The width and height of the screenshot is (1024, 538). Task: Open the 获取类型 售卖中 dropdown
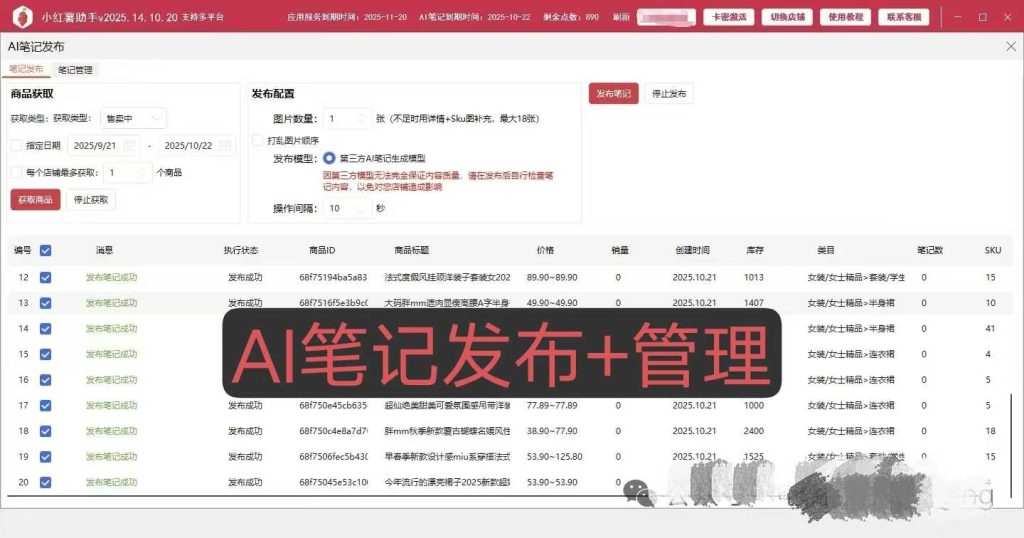tap(133, 118)
